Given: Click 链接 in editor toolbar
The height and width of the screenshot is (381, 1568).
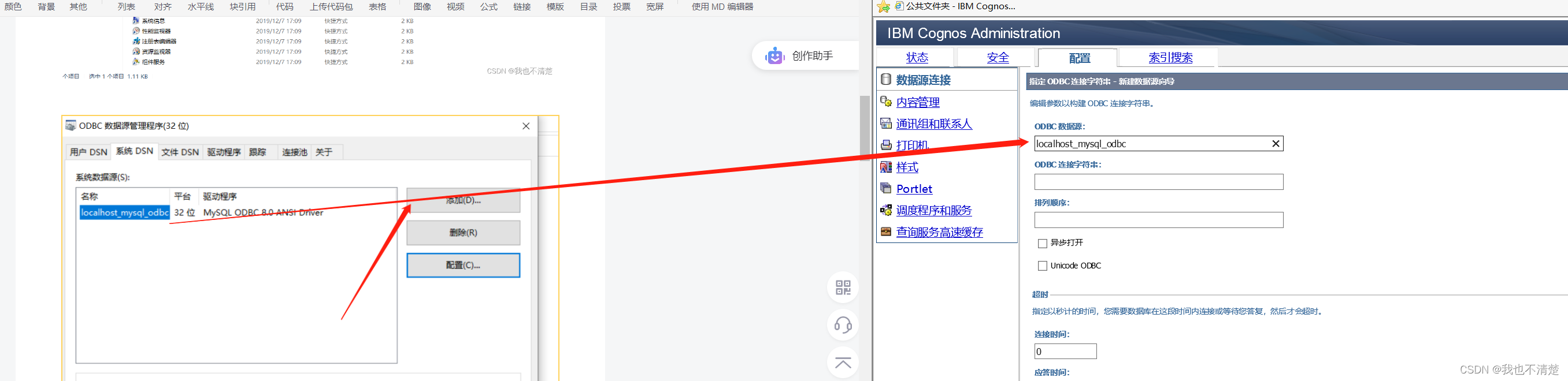Looking at the screenshot, I should (x=522, y=7).
